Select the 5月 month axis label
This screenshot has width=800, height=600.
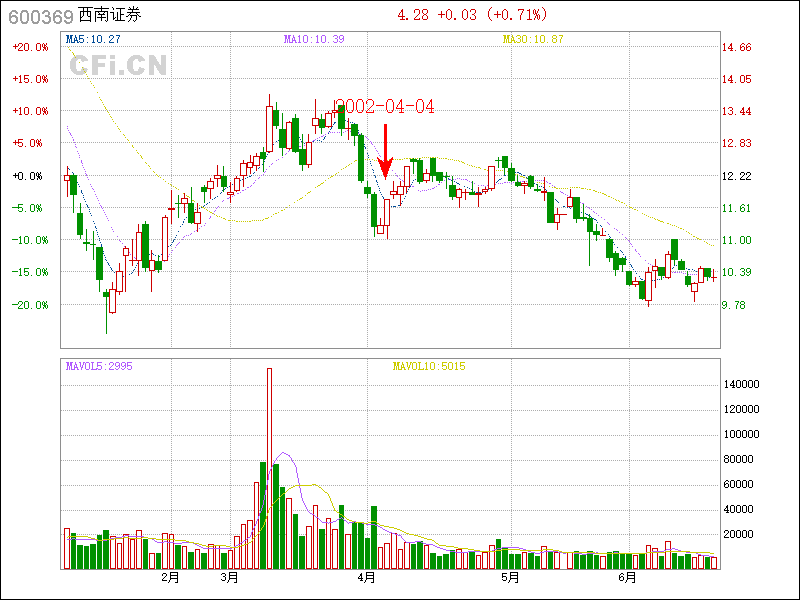tap(510, 578)
